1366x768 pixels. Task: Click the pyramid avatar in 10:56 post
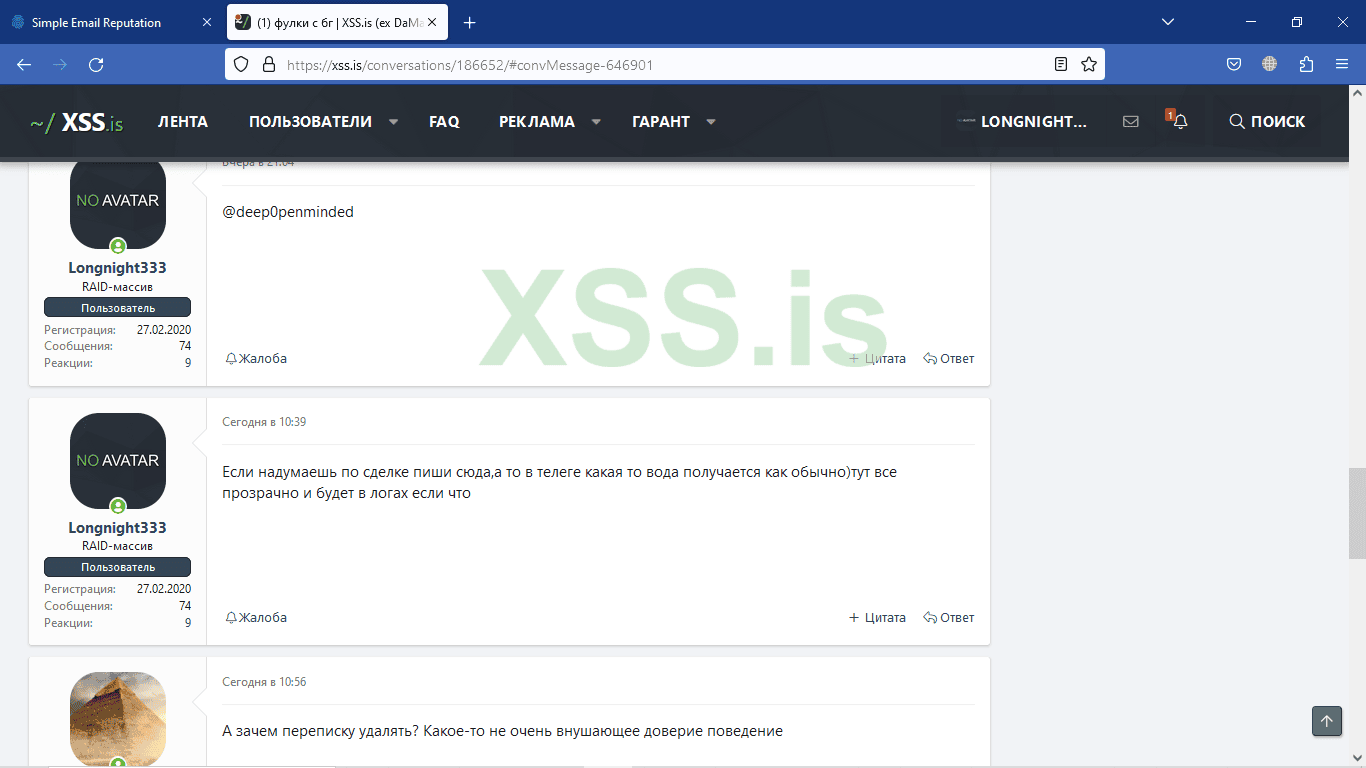(118, 719)
